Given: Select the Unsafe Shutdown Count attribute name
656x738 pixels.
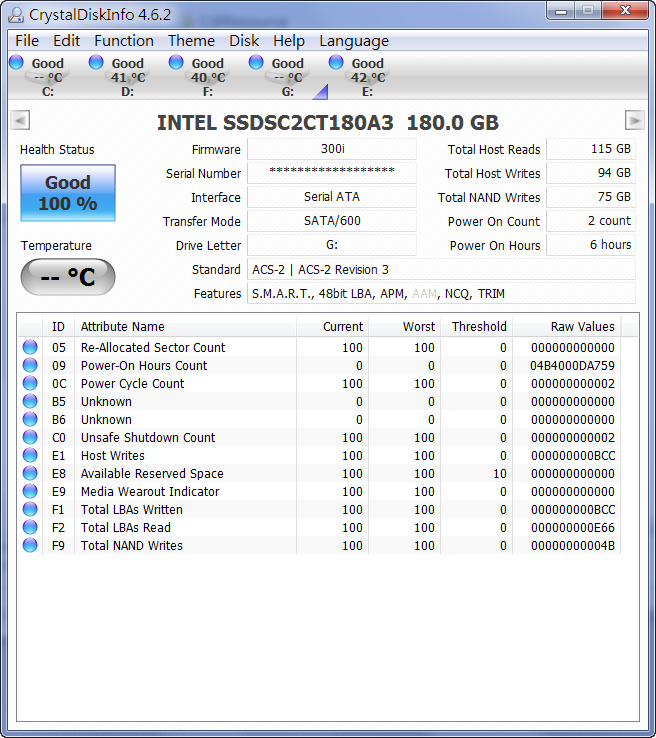Looking at the screenshot, I should (148, 437).
